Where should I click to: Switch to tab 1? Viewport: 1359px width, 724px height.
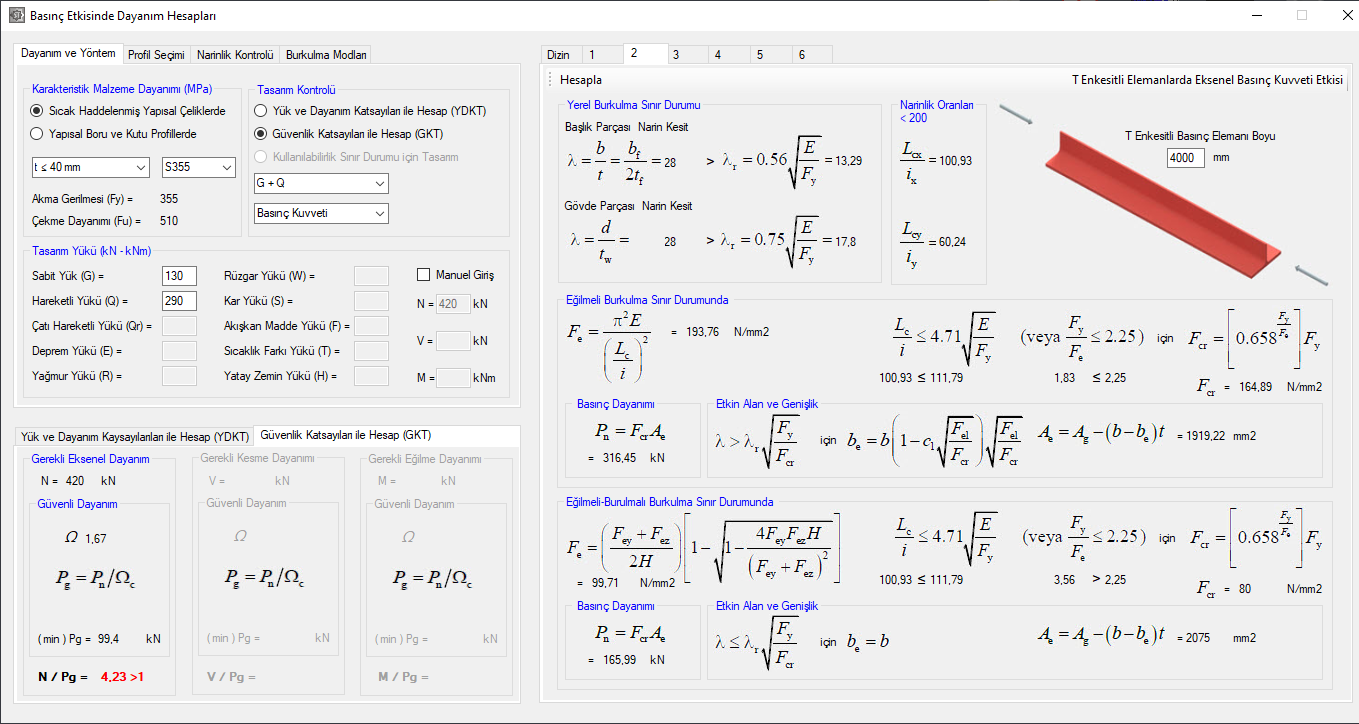pos(601,55)
